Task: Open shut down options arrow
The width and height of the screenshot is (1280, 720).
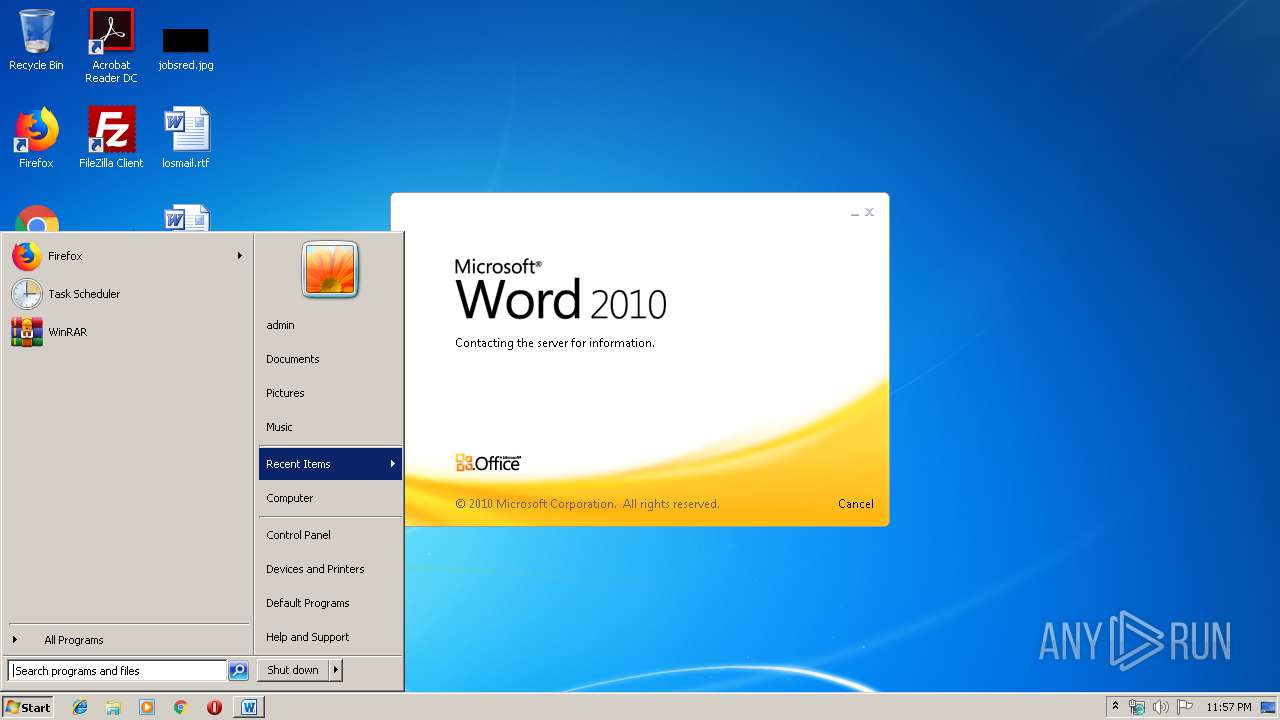Action: tap(336, 670)
